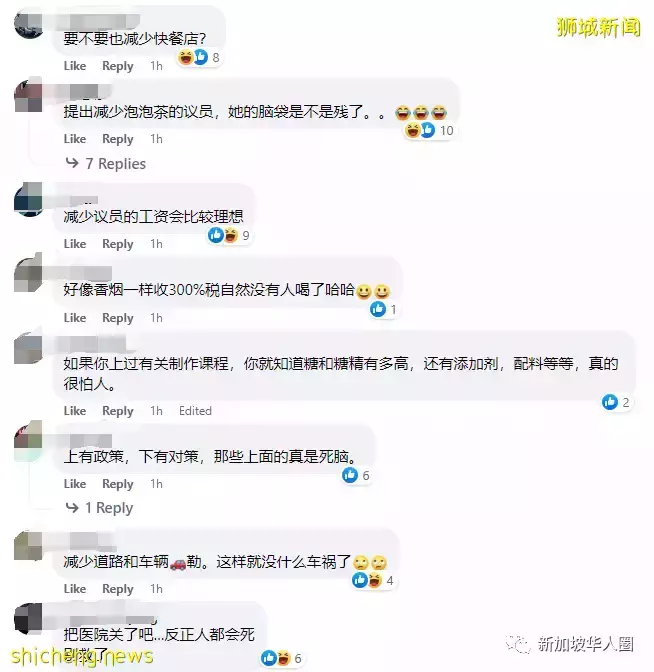The height and width of the screenshot is (672, 654).
Task: Expand the 1 Reply thread
Action: (99, 508)
